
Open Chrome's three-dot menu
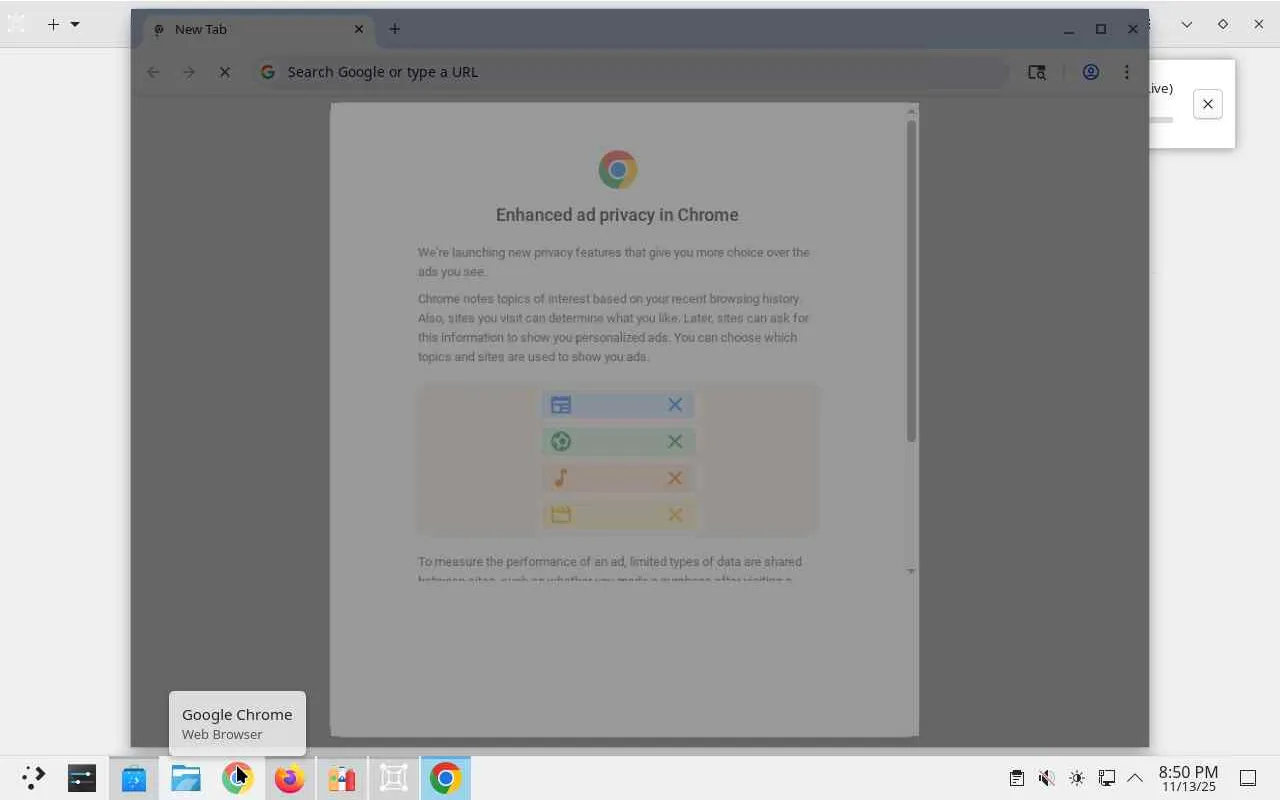[1127, 72]
